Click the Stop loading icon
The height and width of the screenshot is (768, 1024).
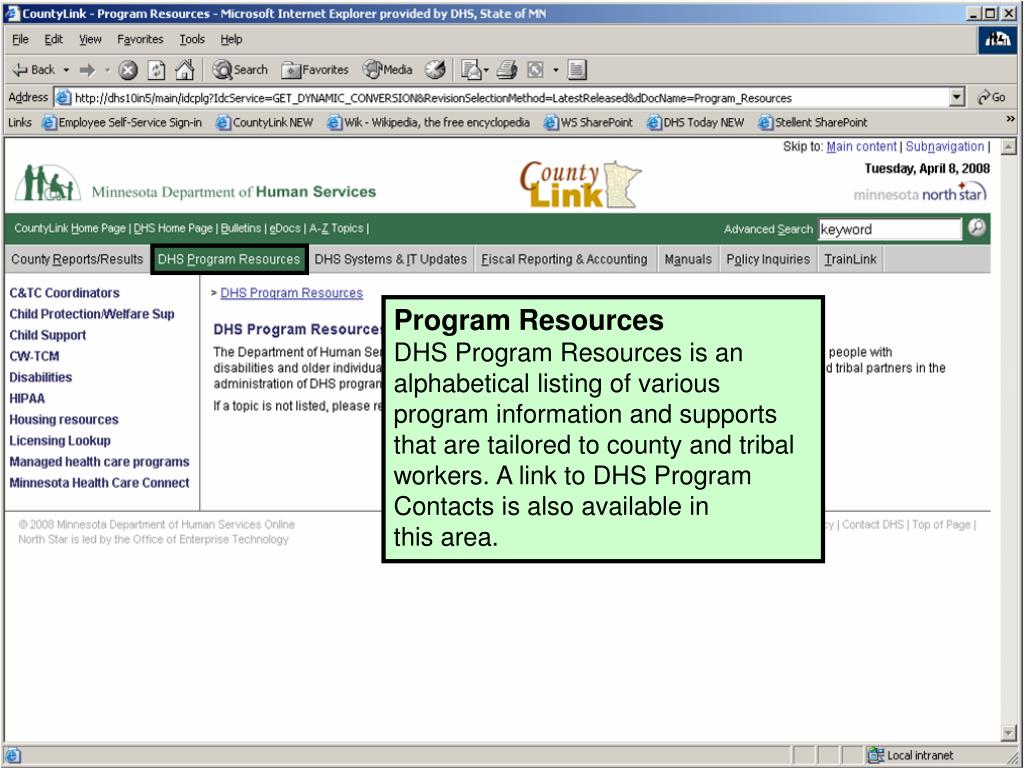130,69
